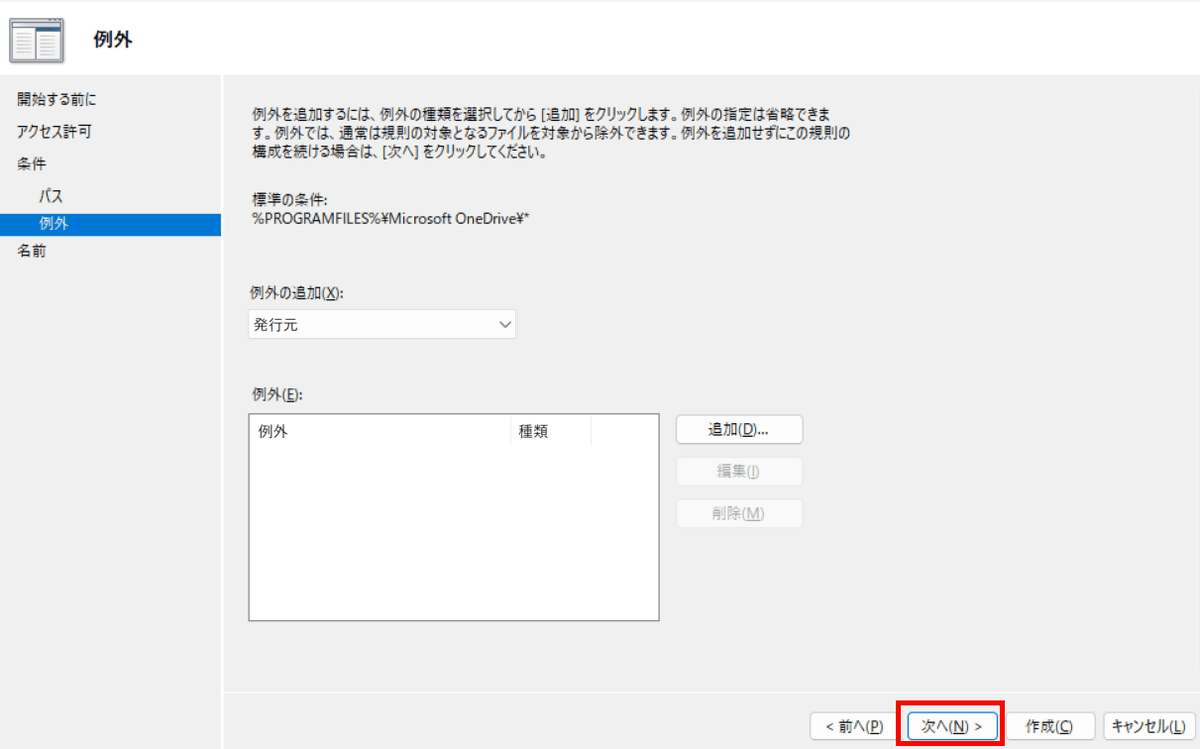Click the %PROGRAMFILES% OneDrive path text
Image resolution: width=1200 pixels, height=749 pixels.
[389, 219]
